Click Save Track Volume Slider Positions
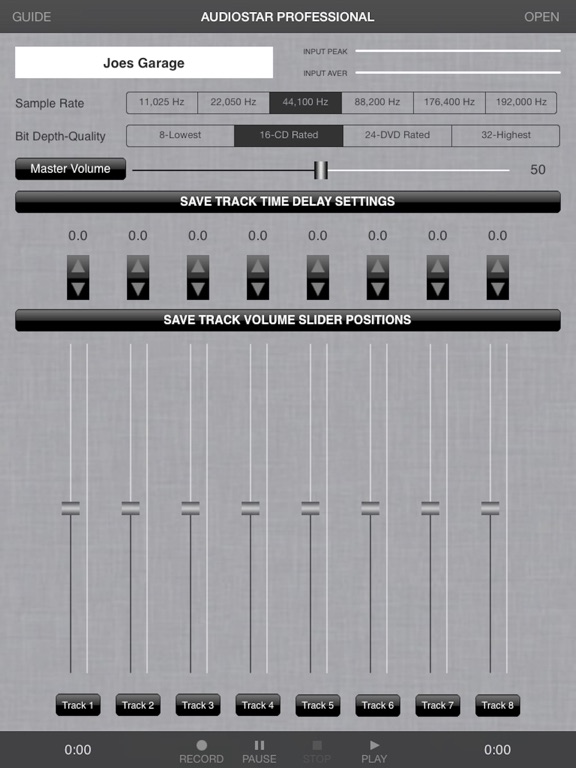This screenshot has height=768, width=576. point(288,320)
